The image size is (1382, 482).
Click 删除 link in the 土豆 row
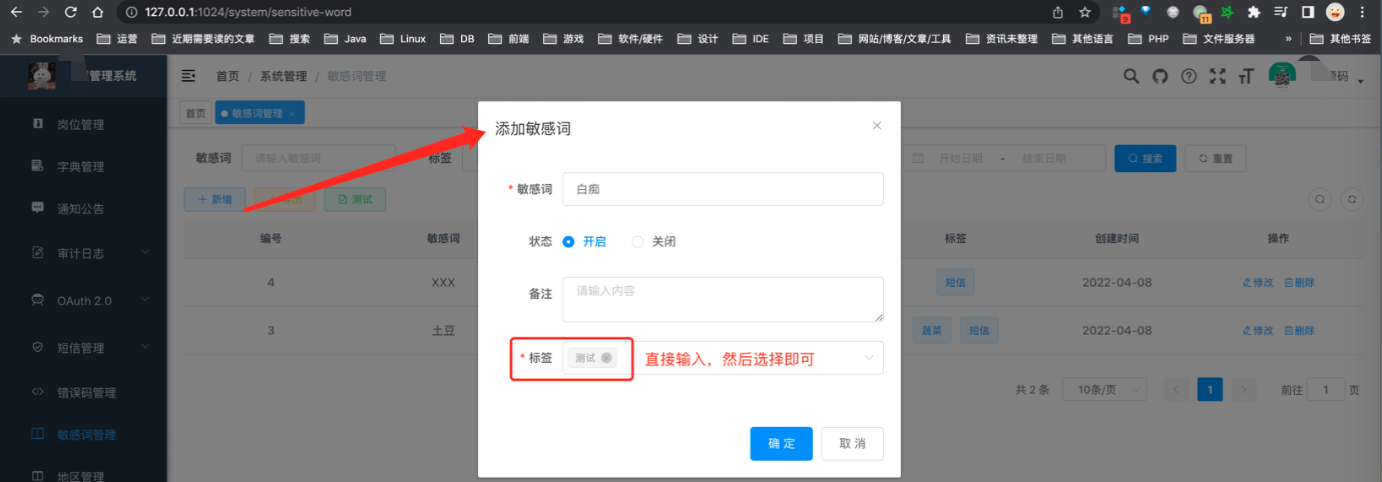pos(1299,330)
